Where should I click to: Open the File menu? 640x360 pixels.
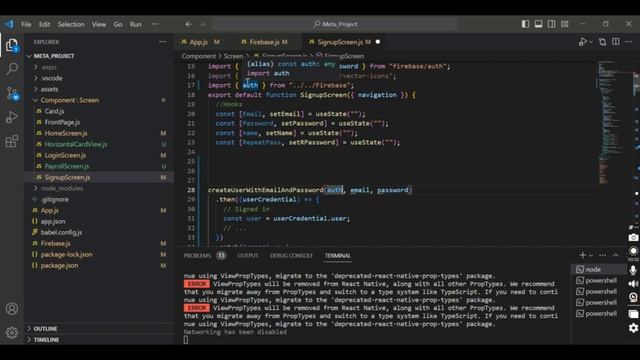tap(26, 24)
